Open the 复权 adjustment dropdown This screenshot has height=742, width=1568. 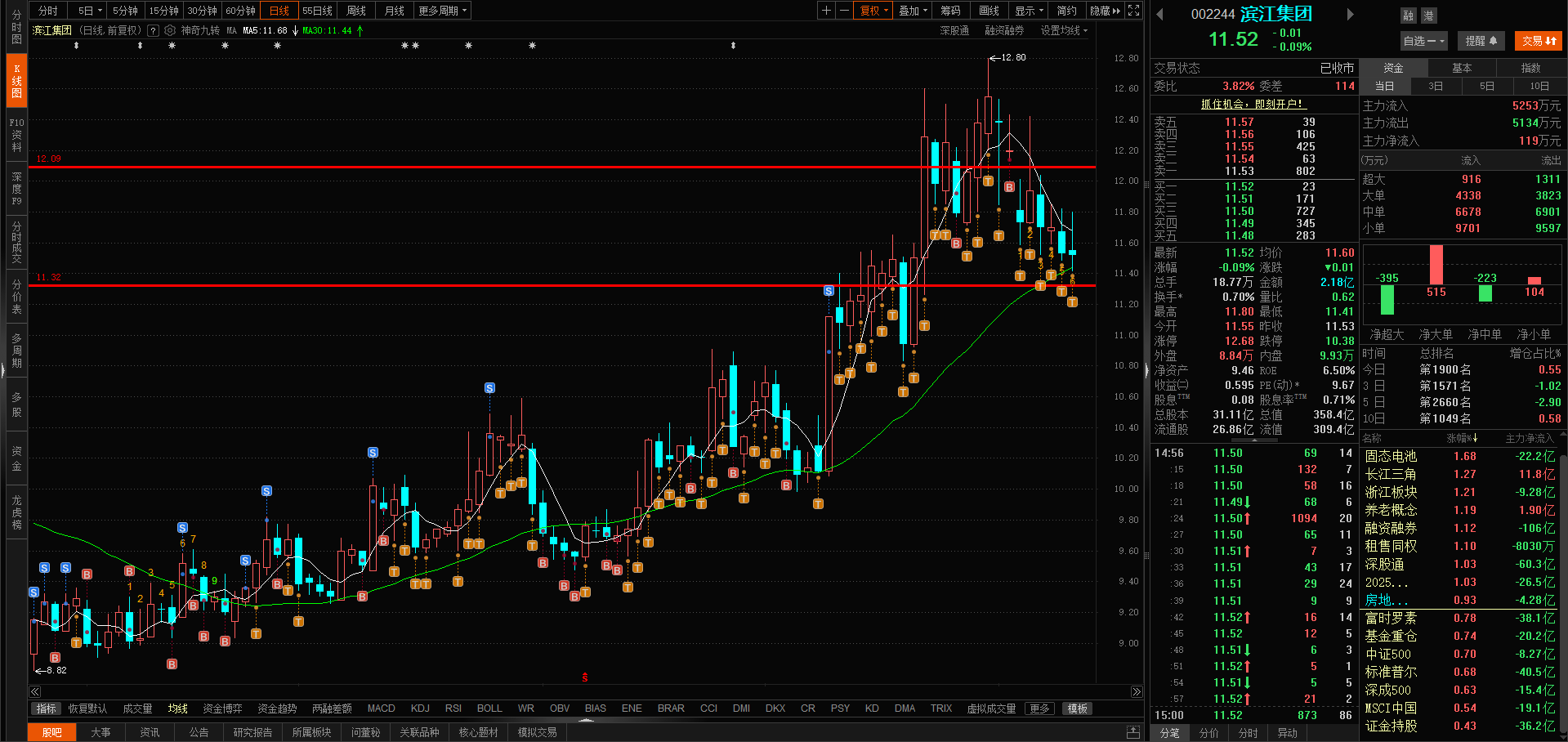[x=873, y=11]
